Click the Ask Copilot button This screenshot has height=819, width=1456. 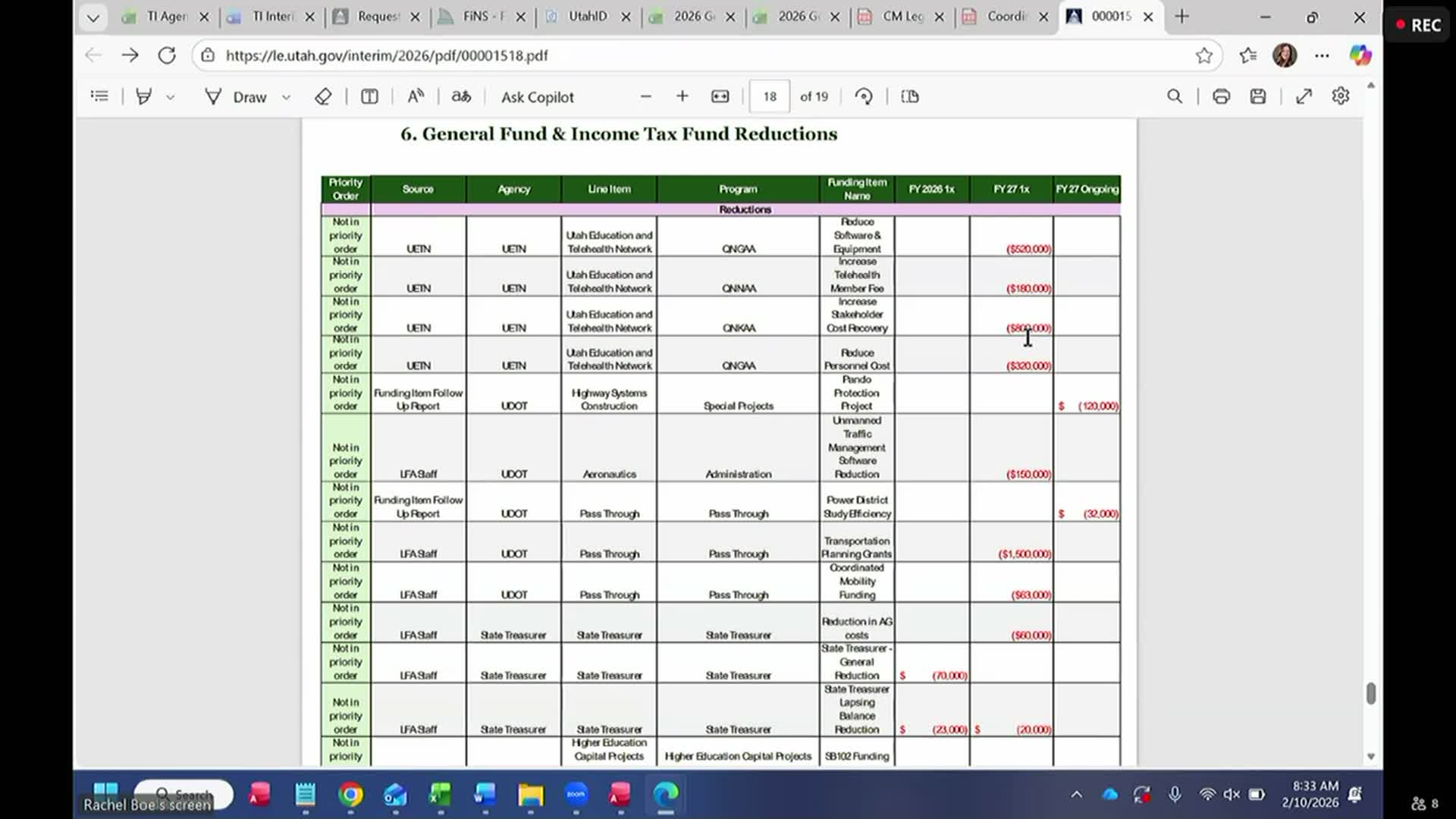(x=537, y=97)
